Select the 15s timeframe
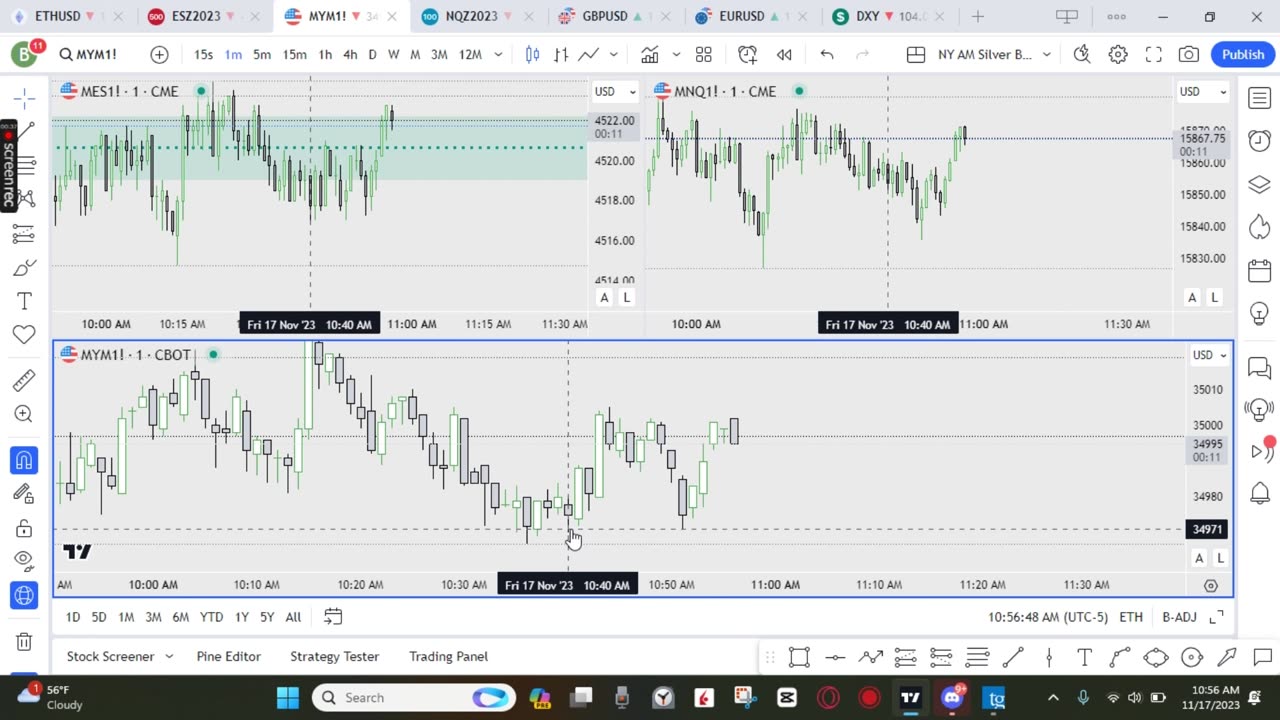Viewport: 1280px width, 720px height. click(x=203, y=55)
